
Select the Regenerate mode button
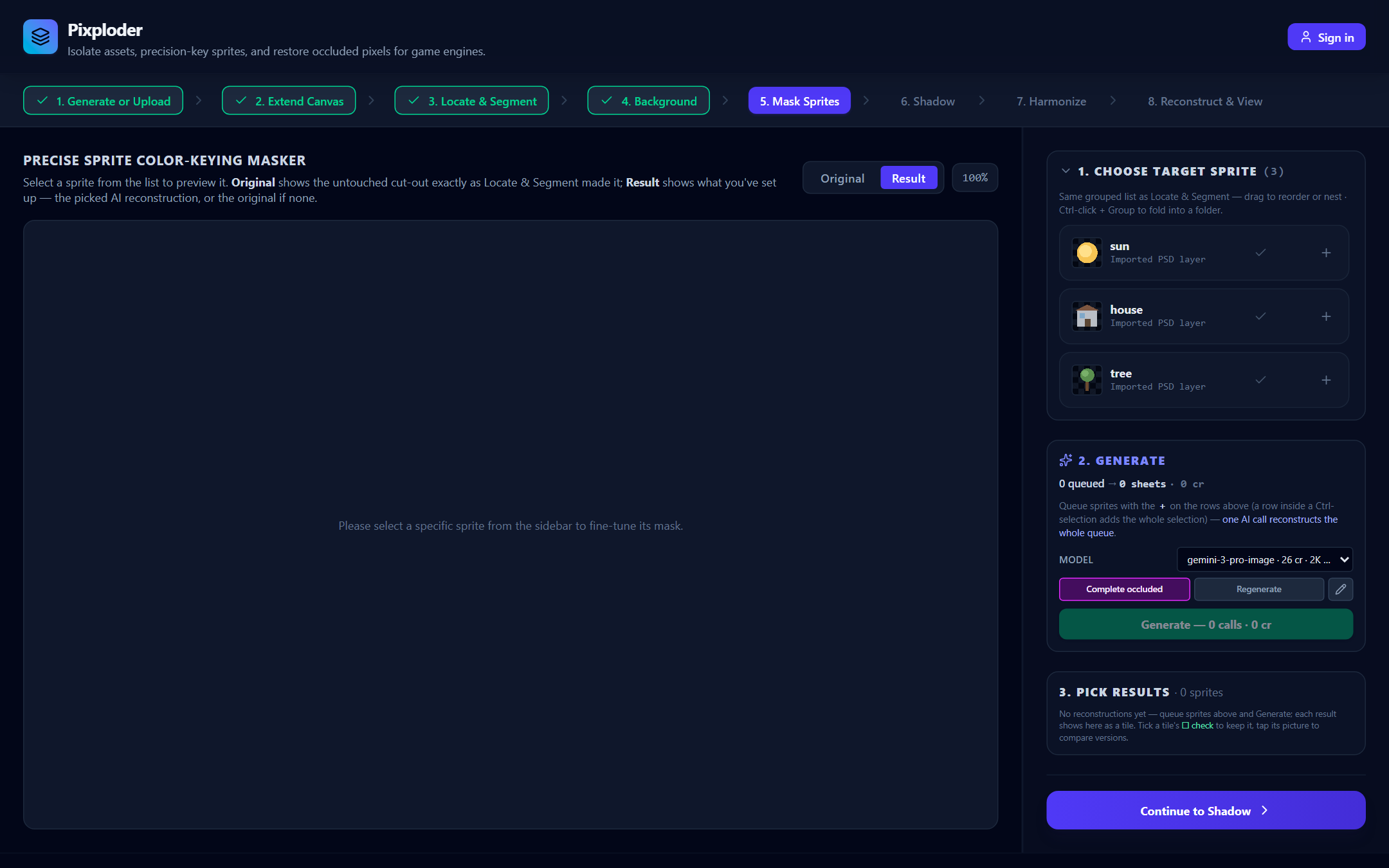(1258, 589)
